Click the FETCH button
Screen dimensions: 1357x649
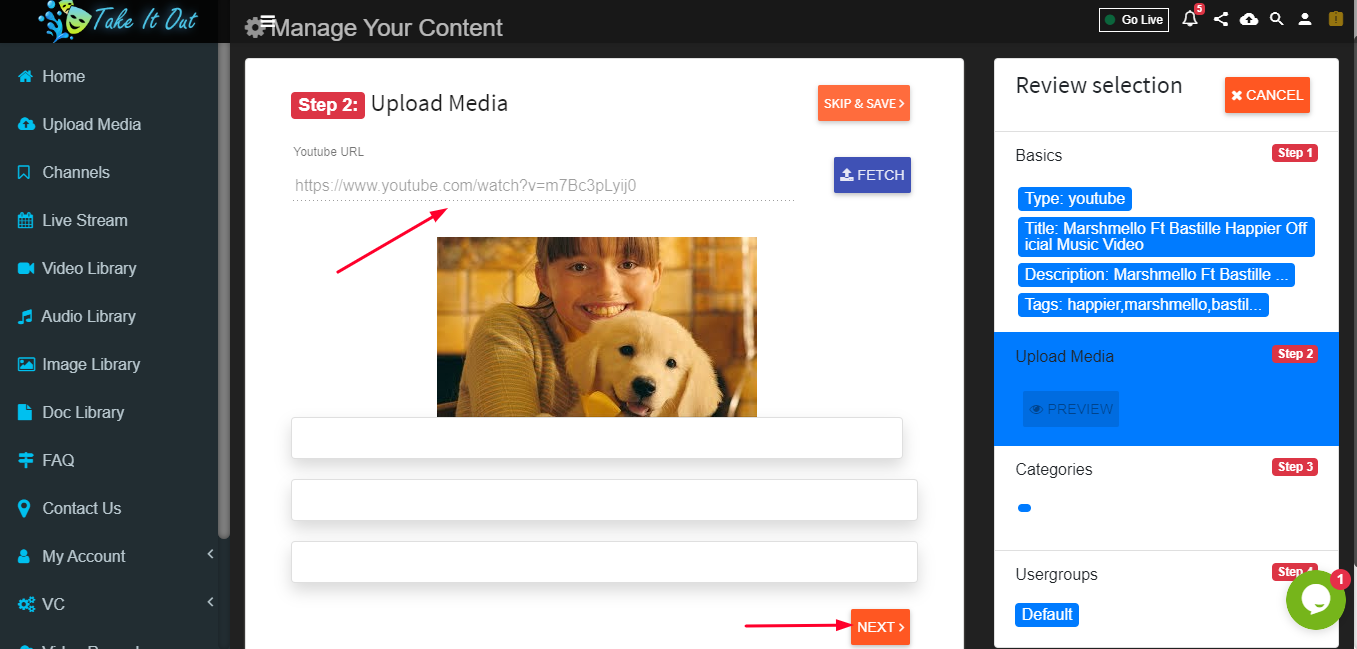(872, 175)
